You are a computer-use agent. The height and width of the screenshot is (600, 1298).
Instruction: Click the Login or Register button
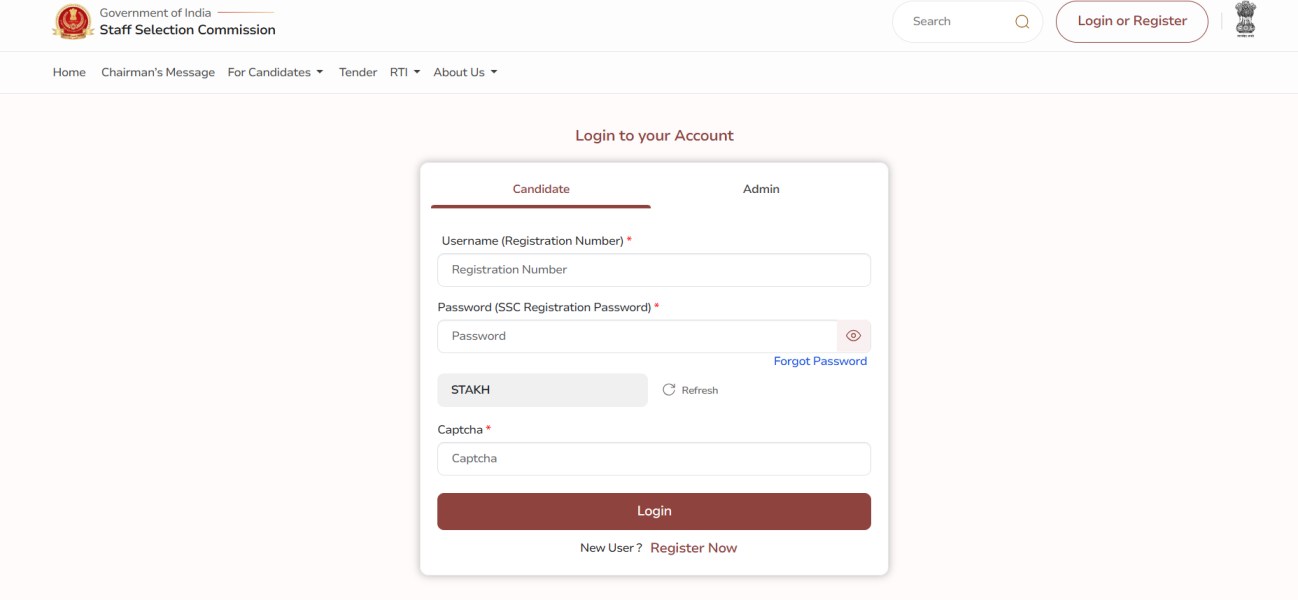point(1131,19)
